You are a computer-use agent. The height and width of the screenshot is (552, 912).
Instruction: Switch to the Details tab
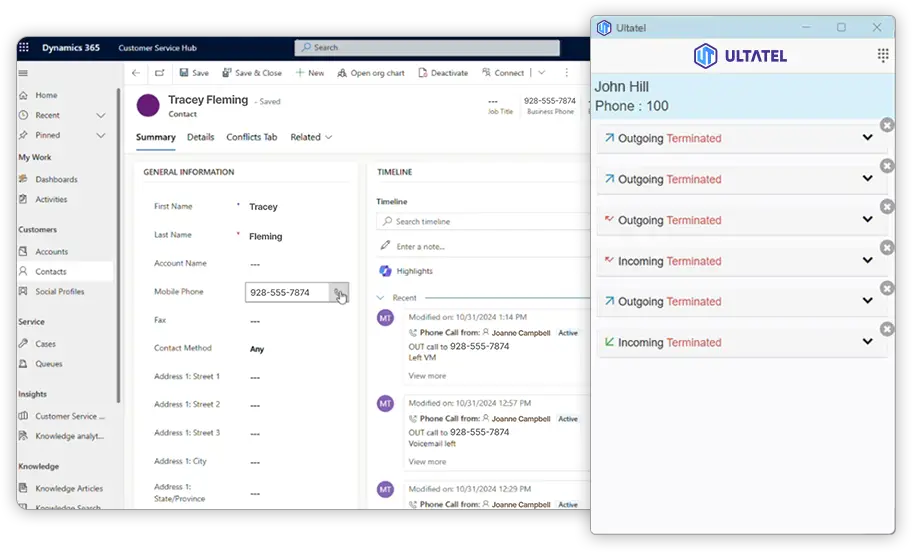200,137
